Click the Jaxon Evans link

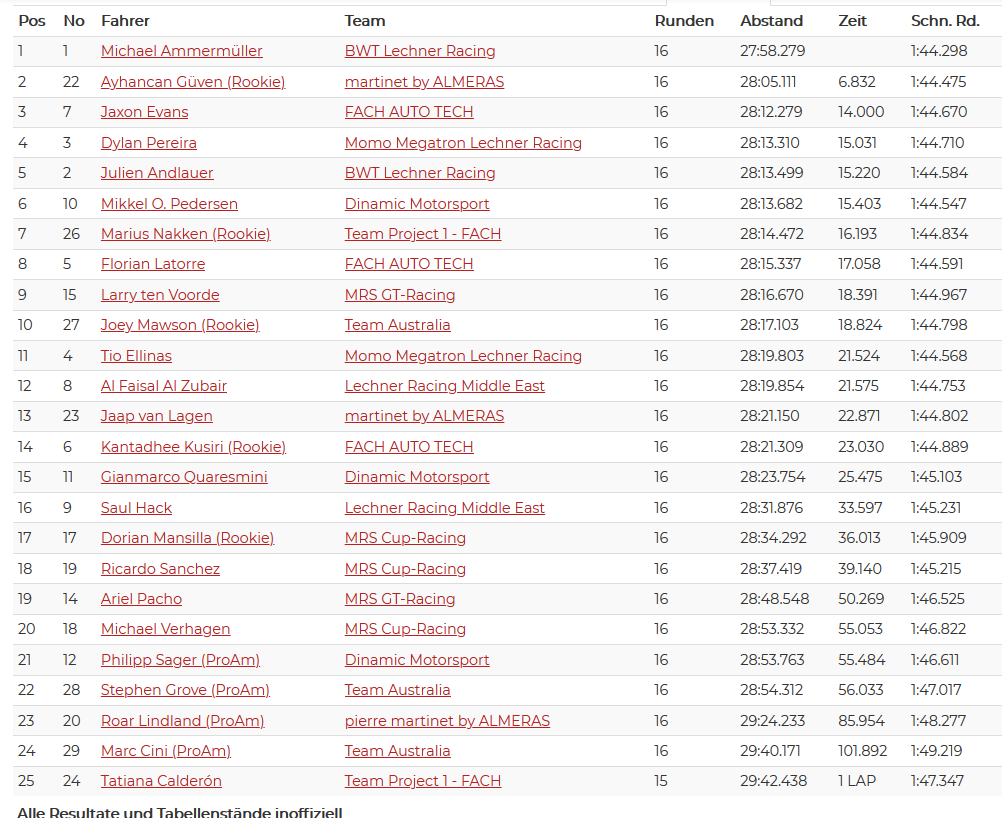(x=144, y=112)
